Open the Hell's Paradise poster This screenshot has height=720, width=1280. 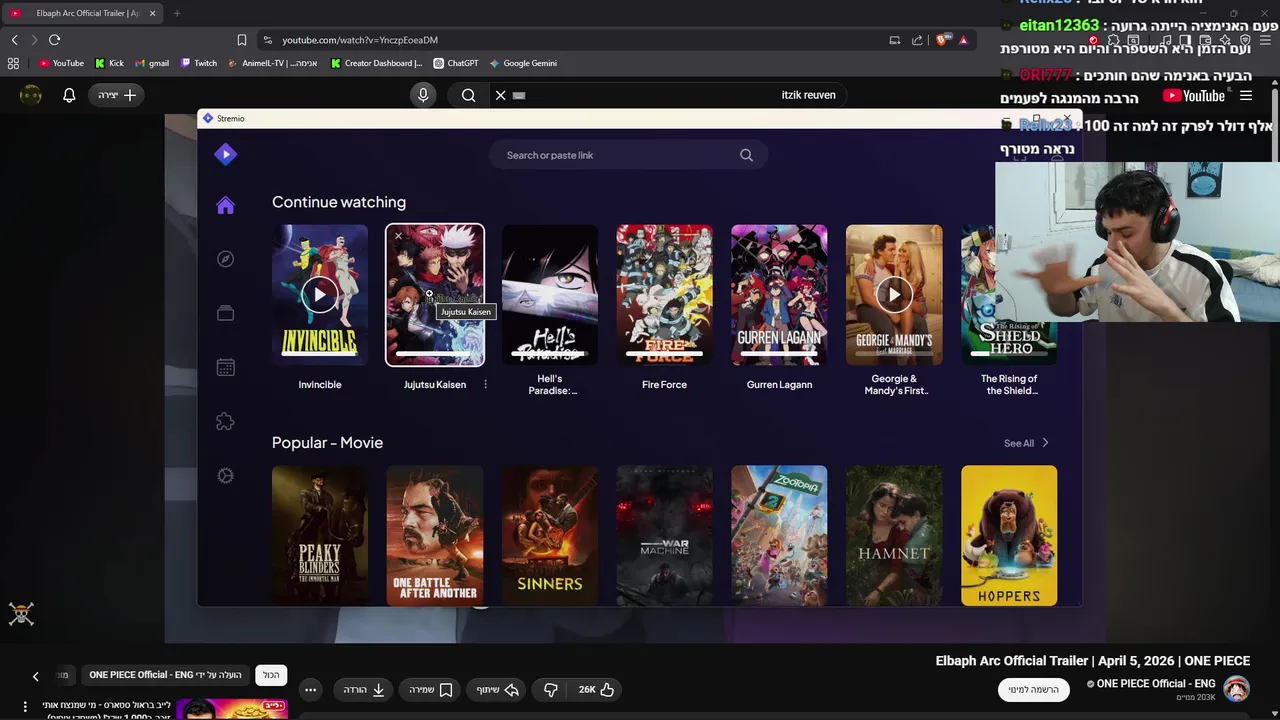point(549,294)
